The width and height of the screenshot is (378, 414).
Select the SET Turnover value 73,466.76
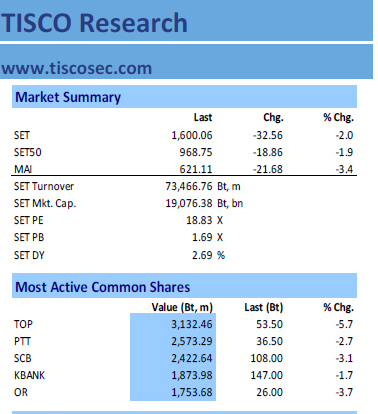(x=189, y=186)
